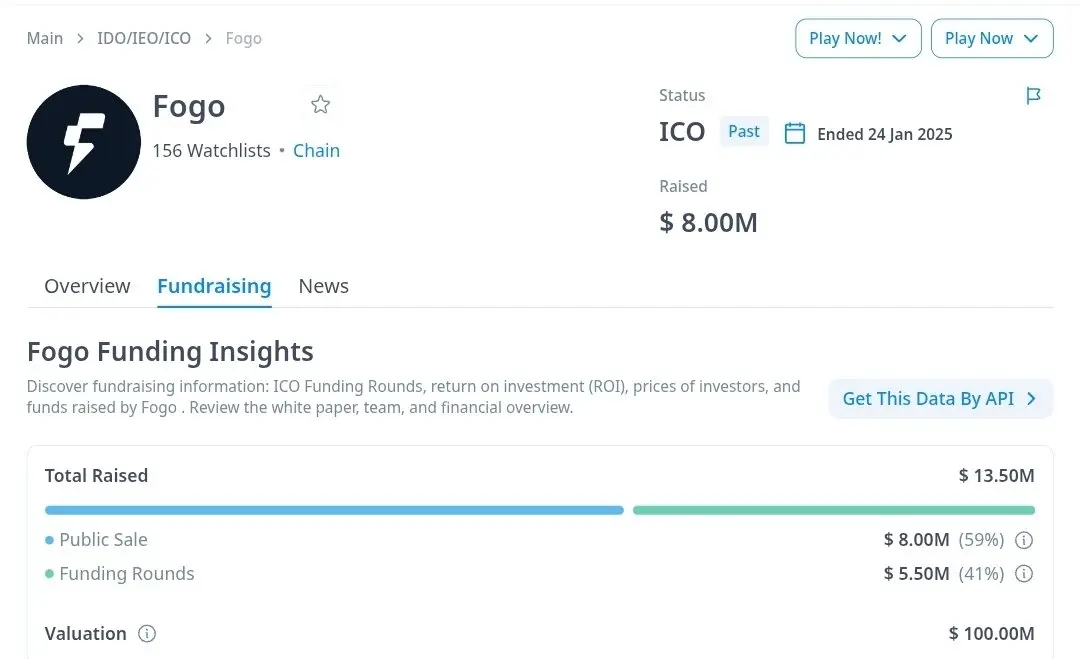Select the Fundraising tab
Screen dimensions: 1080x659
(214, 286)
